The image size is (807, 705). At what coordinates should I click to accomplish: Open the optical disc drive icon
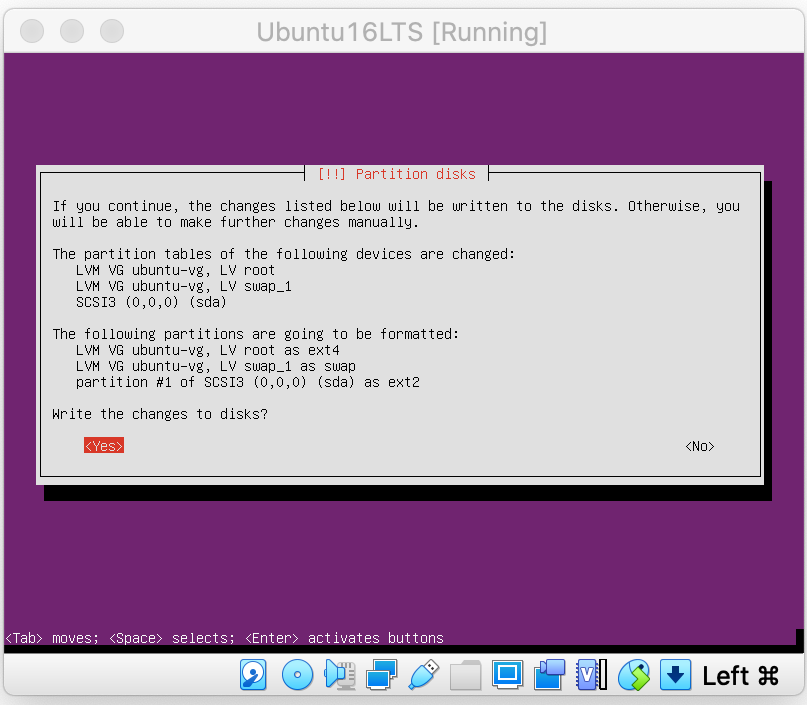pyautogui.click(x=297, y=676)
